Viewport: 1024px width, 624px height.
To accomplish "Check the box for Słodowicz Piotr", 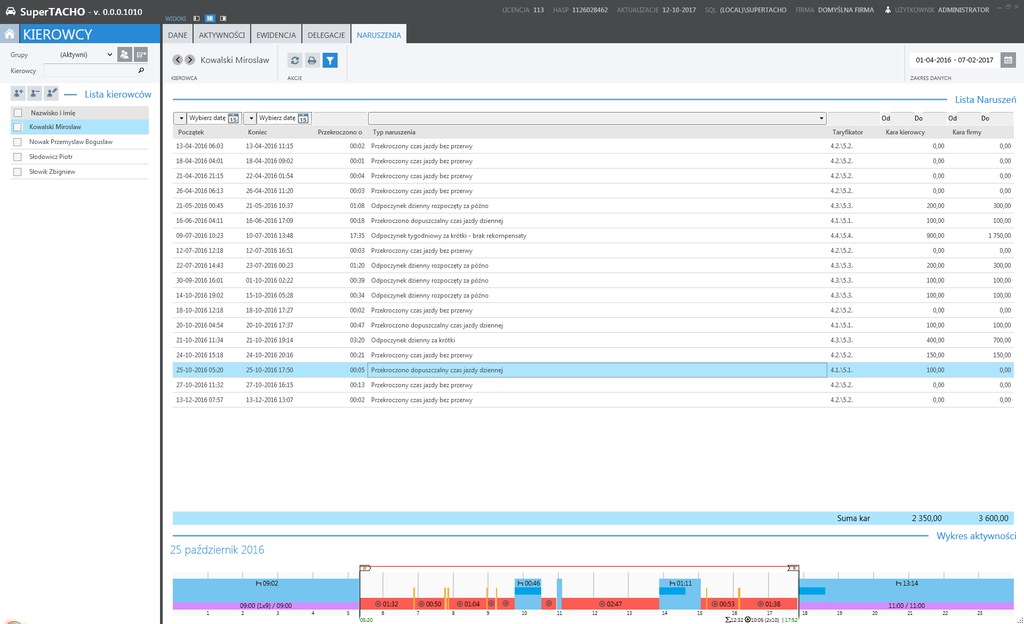I will click(x=18, y=157).
